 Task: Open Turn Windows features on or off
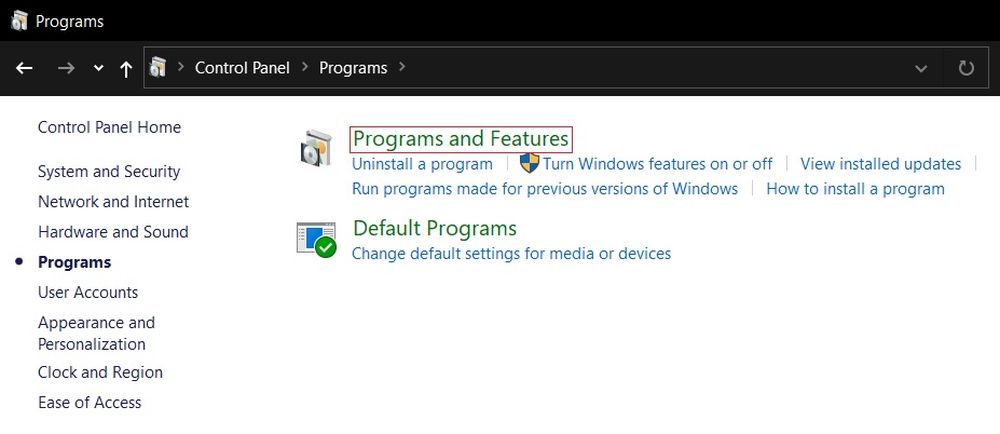658,164
